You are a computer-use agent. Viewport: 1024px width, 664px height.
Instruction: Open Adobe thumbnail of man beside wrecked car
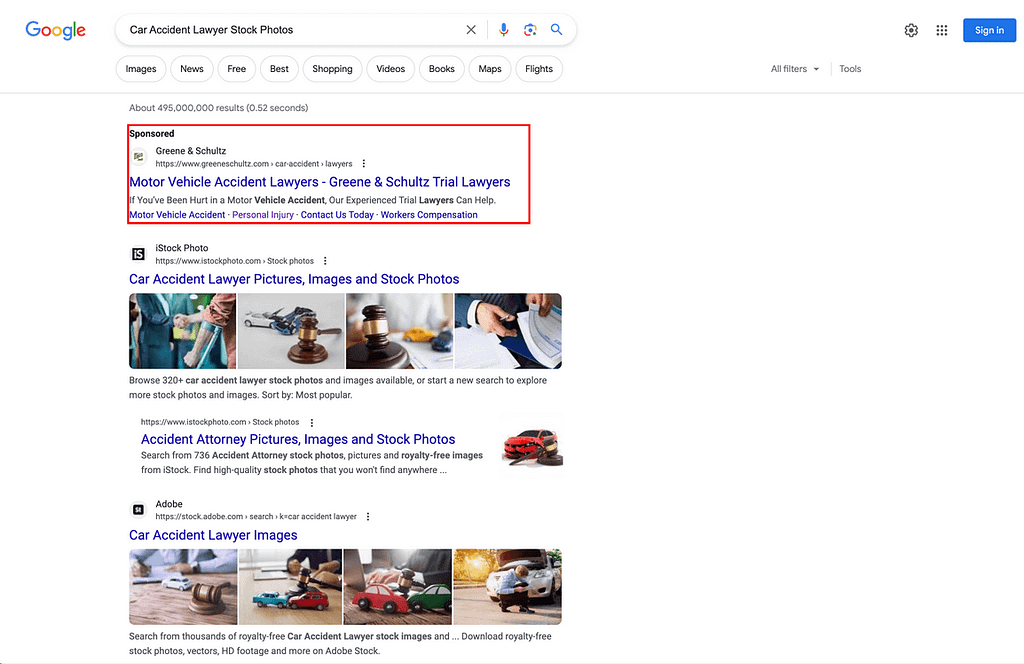(507, 587)
